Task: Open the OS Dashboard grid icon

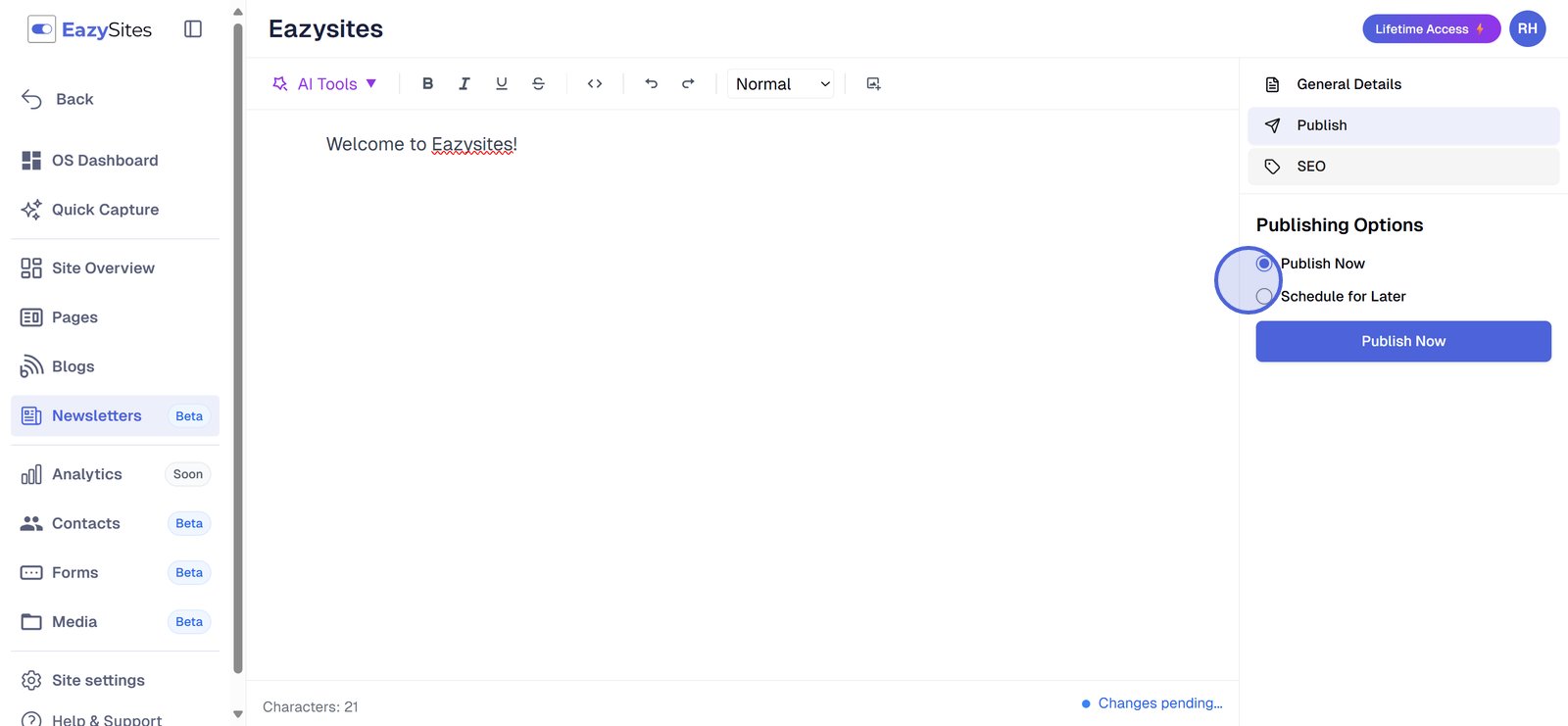Action: (x=31, y=161)
